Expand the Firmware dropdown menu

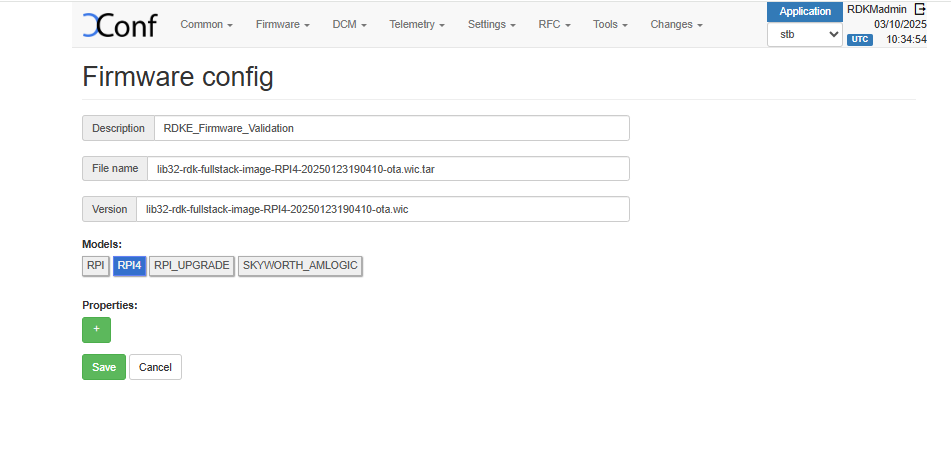tap(282, 24)
